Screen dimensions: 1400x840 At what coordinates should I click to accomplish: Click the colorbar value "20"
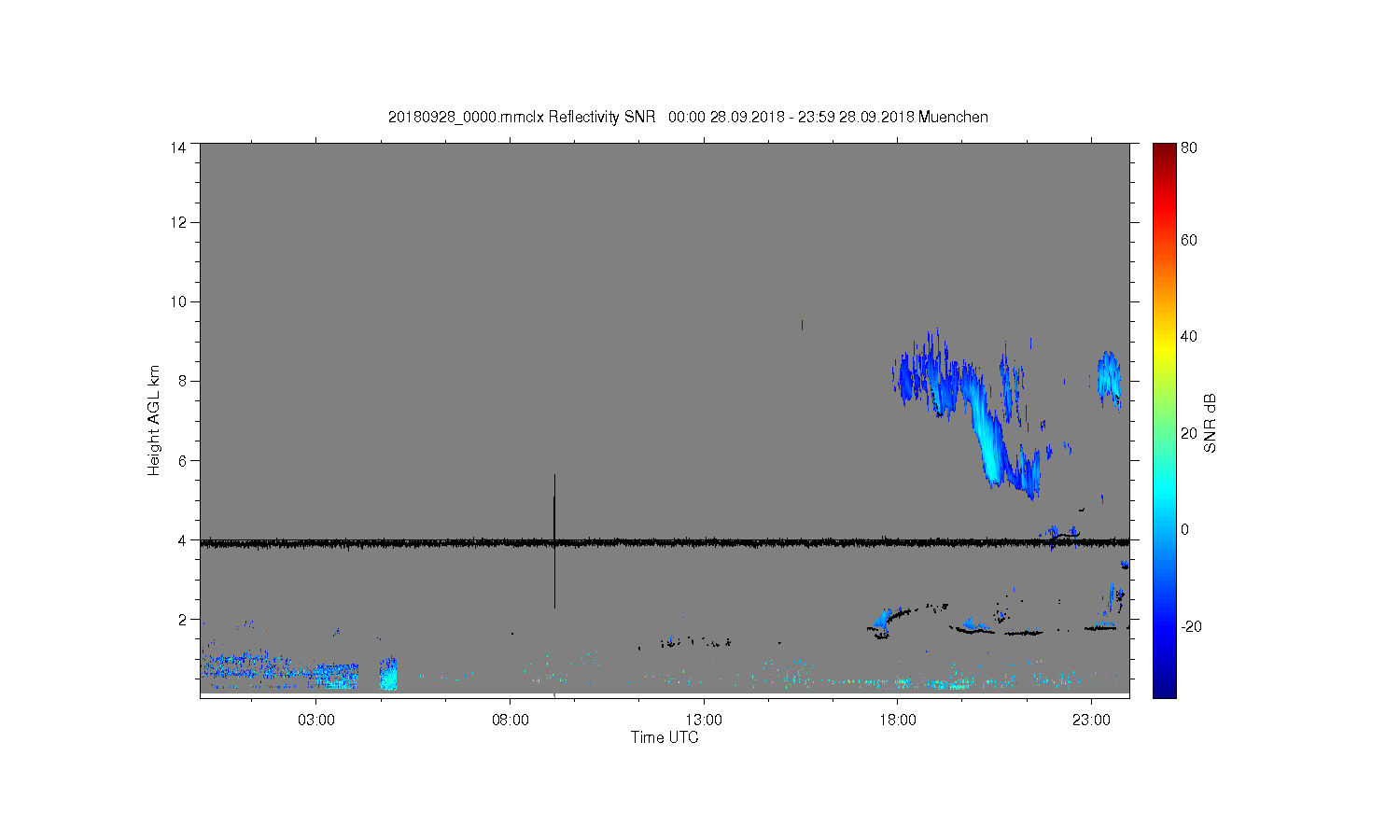(1189, 433)
